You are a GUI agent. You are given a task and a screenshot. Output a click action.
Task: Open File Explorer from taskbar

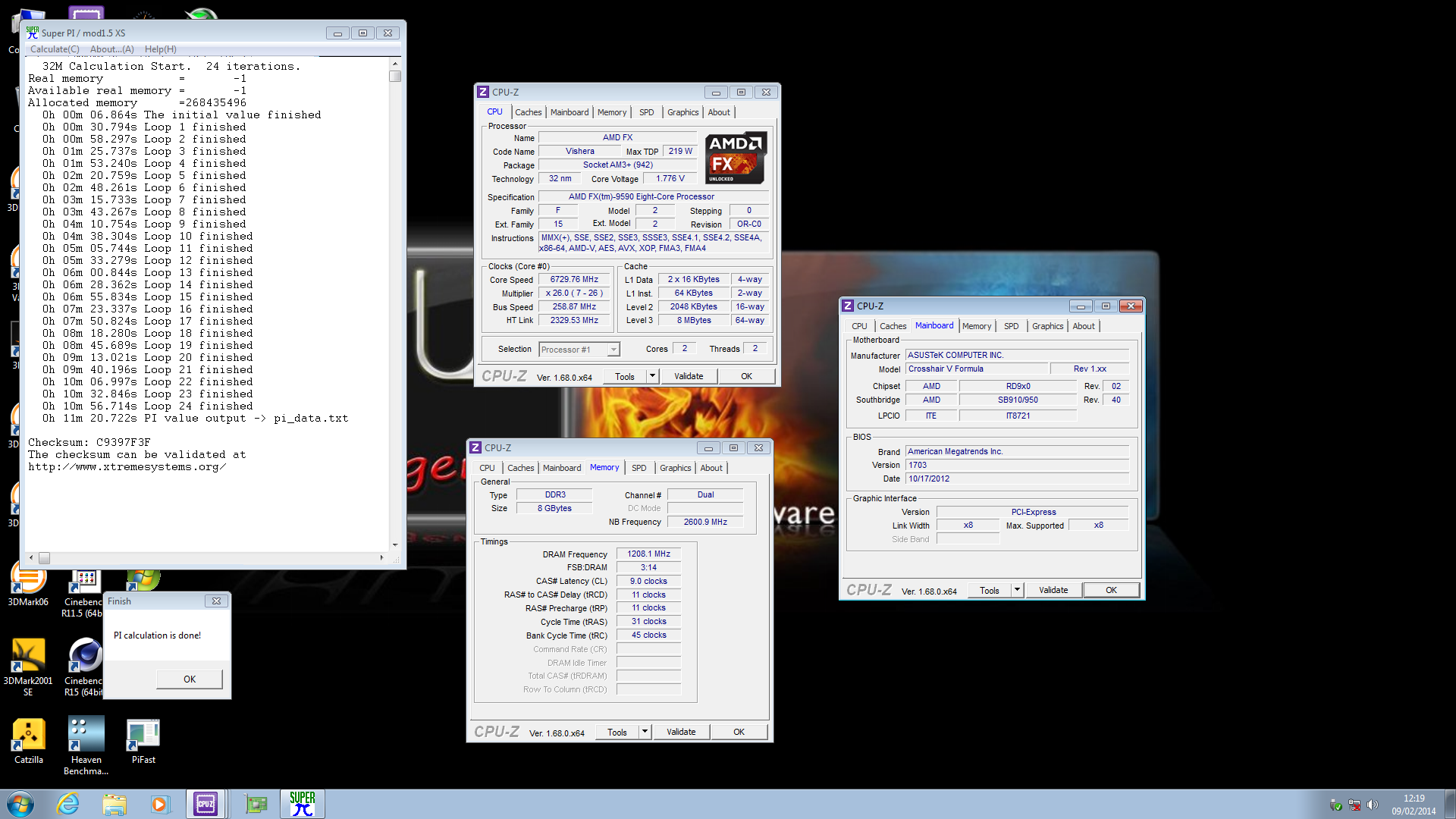click(x=115, y=804)
